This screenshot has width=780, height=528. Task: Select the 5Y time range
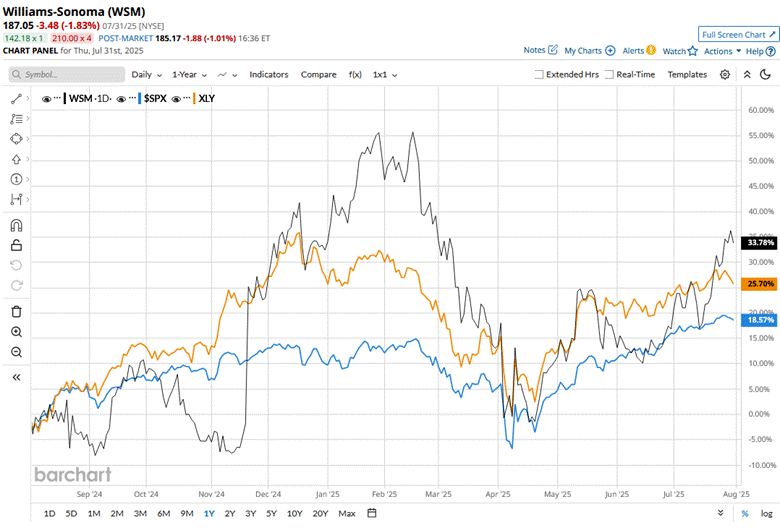pos(271,514)
